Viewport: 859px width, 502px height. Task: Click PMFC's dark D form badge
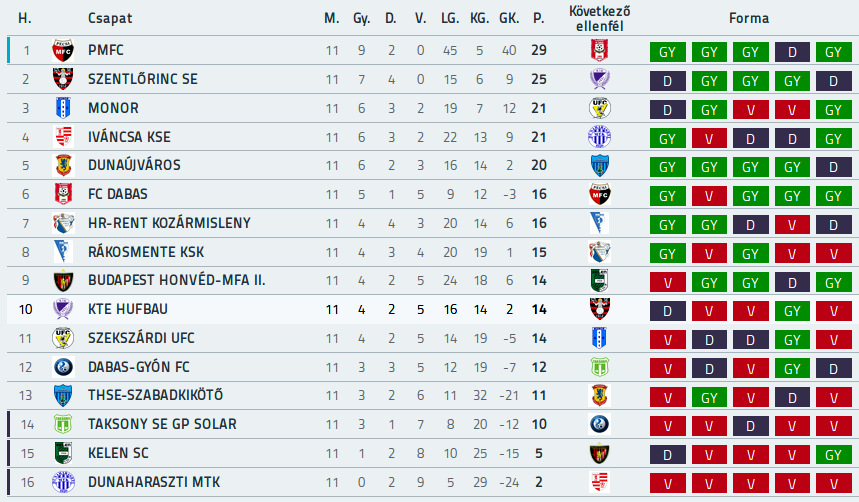(792, 52)
